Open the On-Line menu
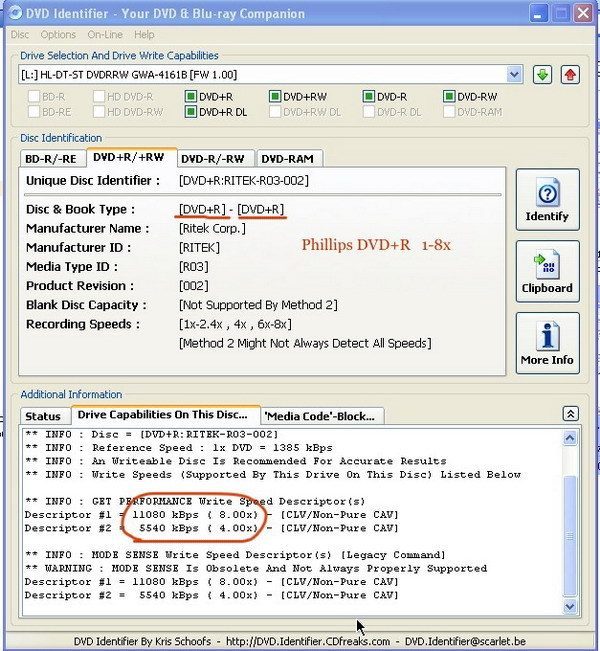 [105, 34]
